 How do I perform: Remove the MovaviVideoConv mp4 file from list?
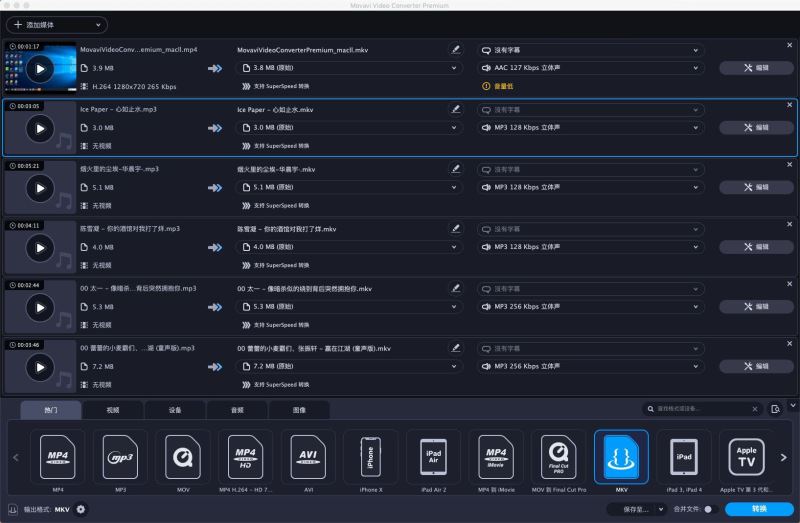tap(790, 45)
